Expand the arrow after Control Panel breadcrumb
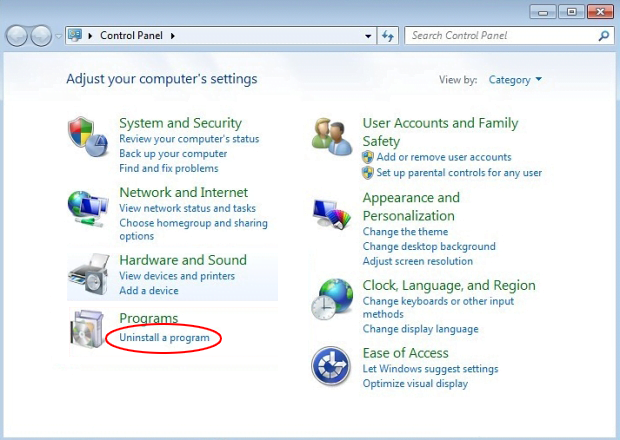The height and width of the screenshot is (440, 620). pyautogui.click(x=173, y=36)
